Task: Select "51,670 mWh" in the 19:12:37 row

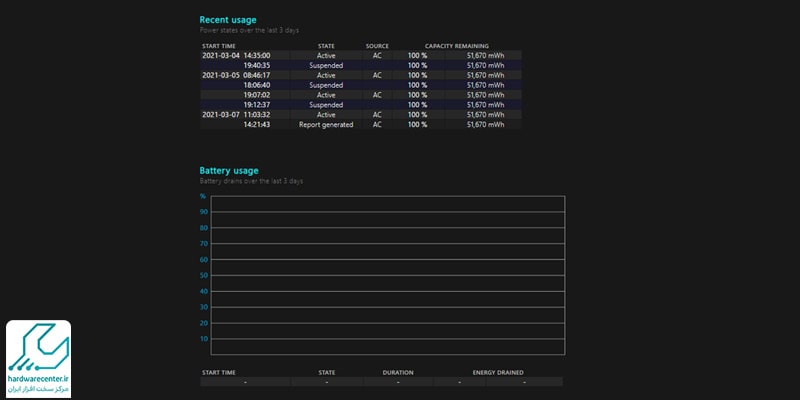Action: pyautogui.click(x=485, y=105)
